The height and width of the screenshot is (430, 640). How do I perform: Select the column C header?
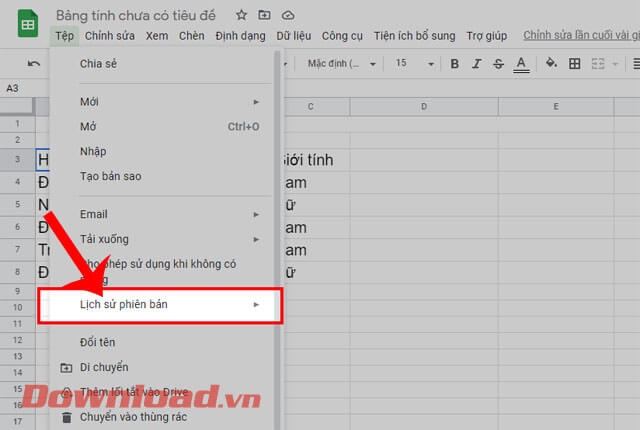point(317,107)
